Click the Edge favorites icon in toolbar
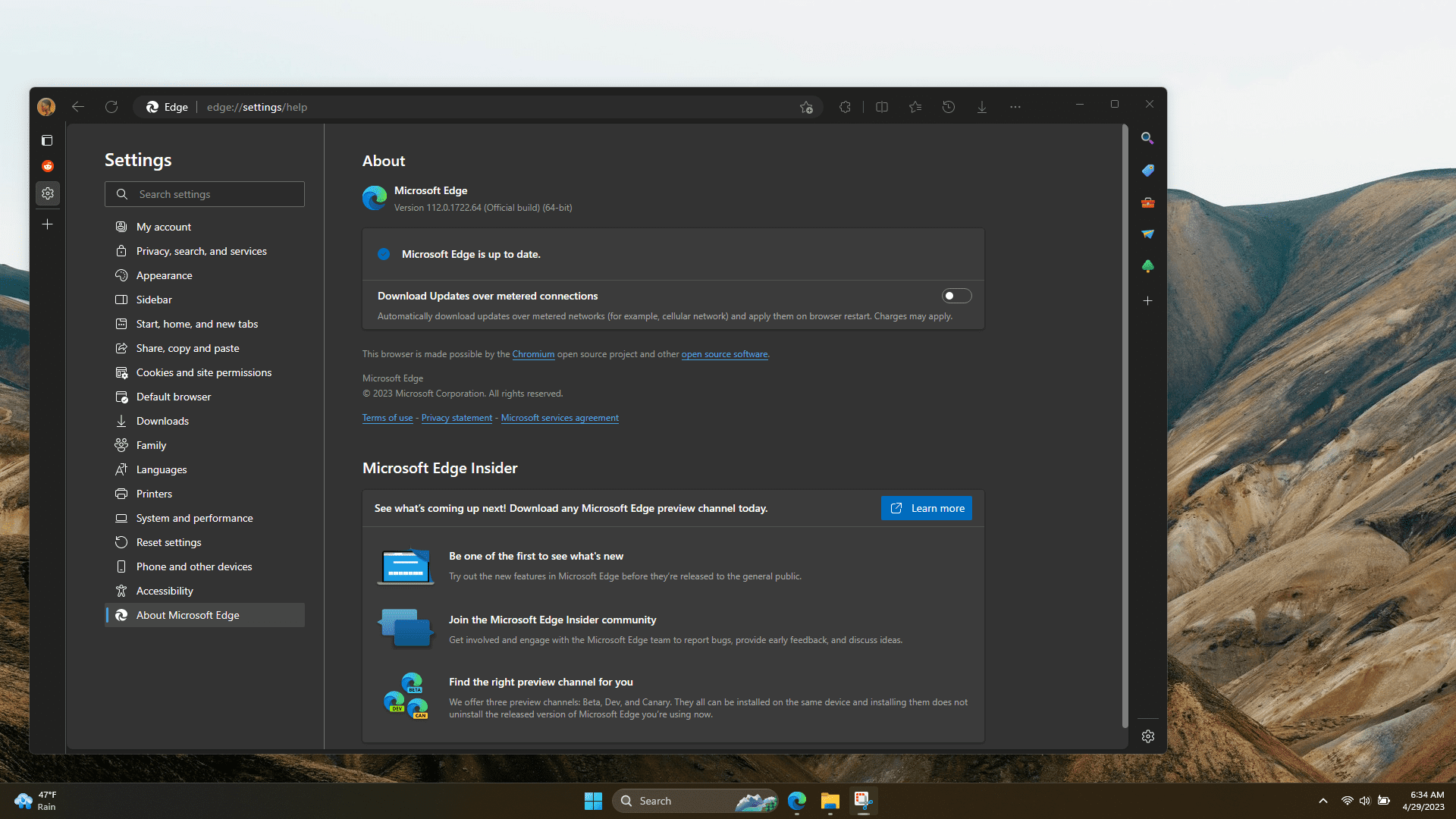The width and height of the screenshot is (1456, 819). coord(915,107)
